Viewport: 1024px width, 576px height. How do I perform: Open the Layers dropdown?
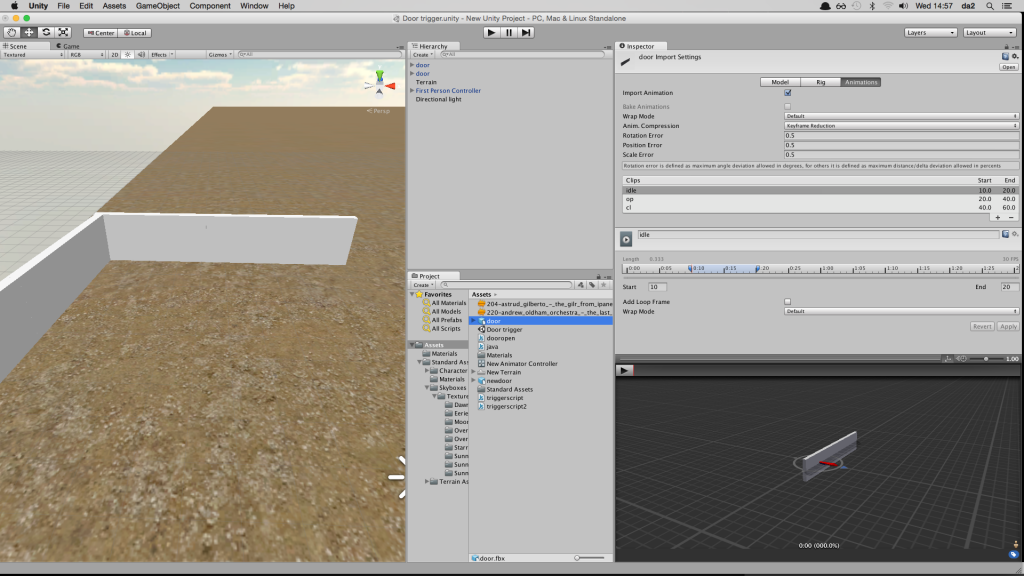click(x=930, y=32)
